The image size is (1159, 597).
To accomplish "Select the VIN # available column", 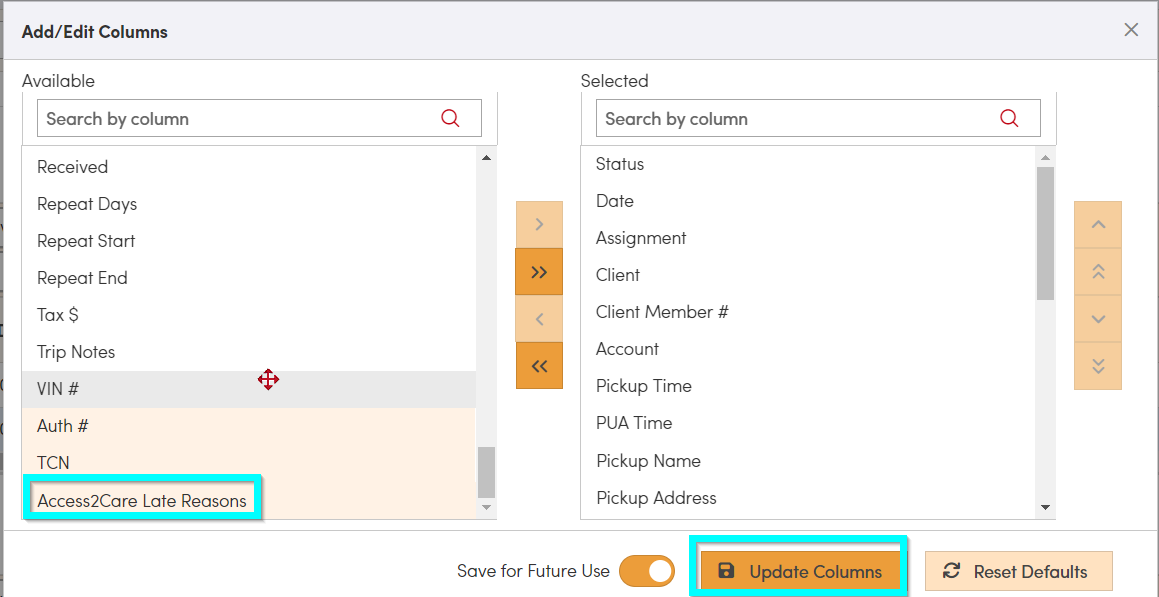I will click(58, 389).
